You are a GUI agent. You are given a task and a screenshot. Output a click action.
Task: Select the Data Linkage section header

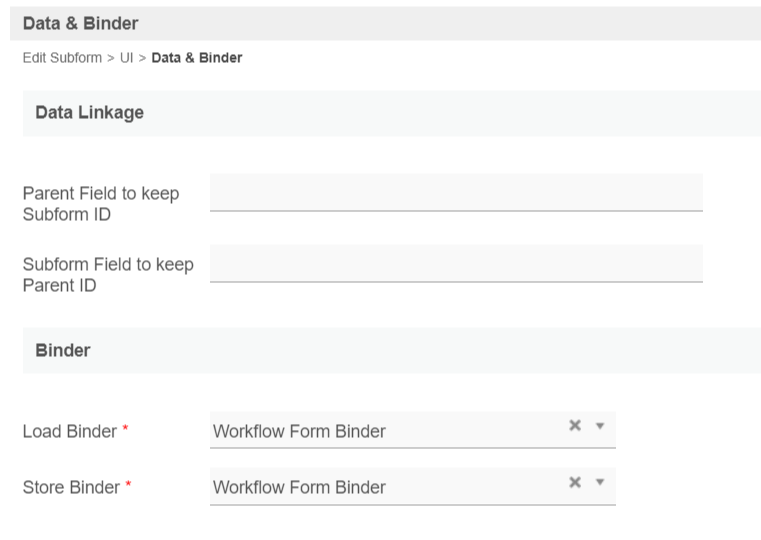click(89, 113)
